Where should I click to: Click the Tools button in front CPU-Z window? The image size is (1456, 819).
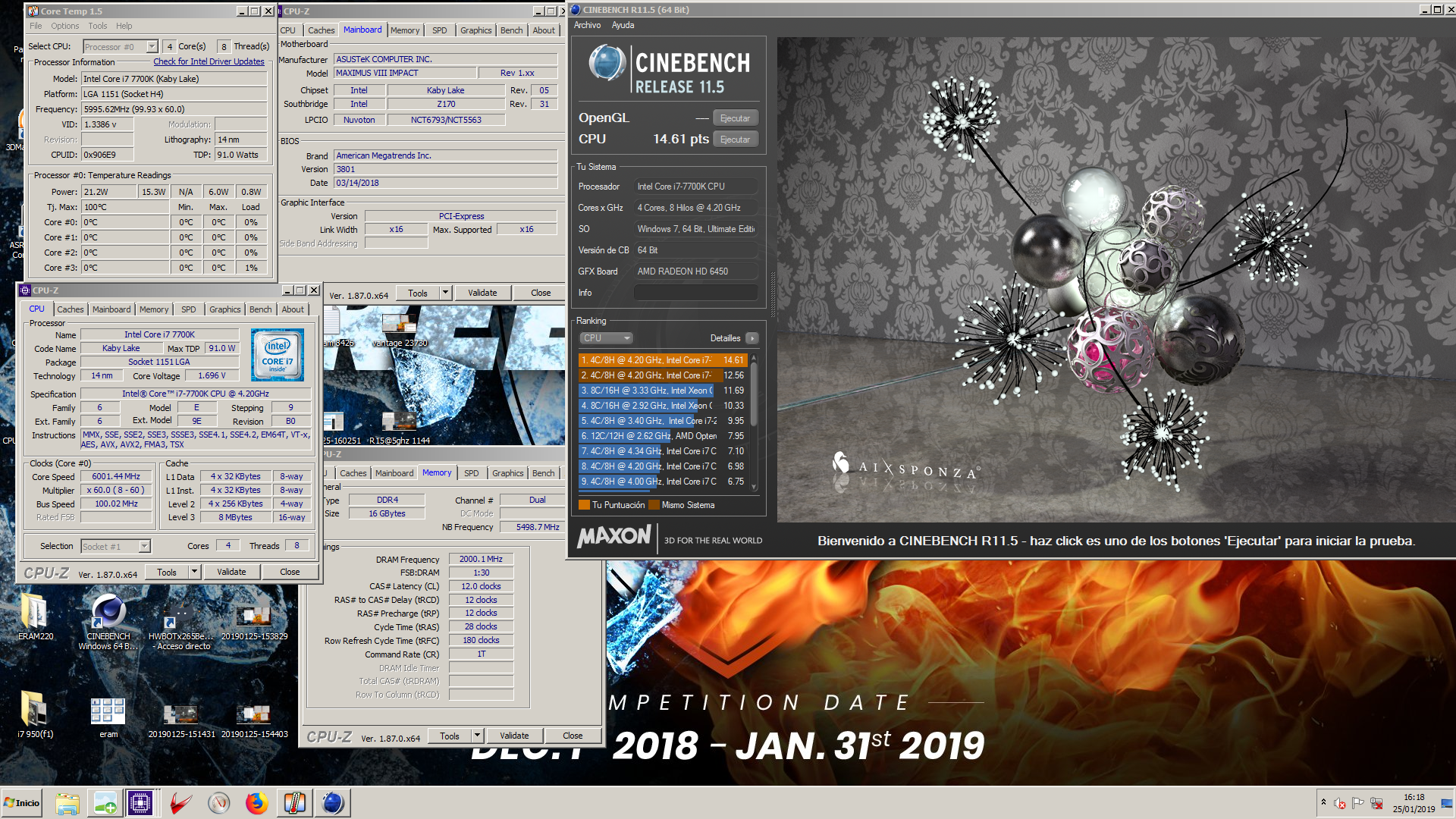click(x=167, y=572)
